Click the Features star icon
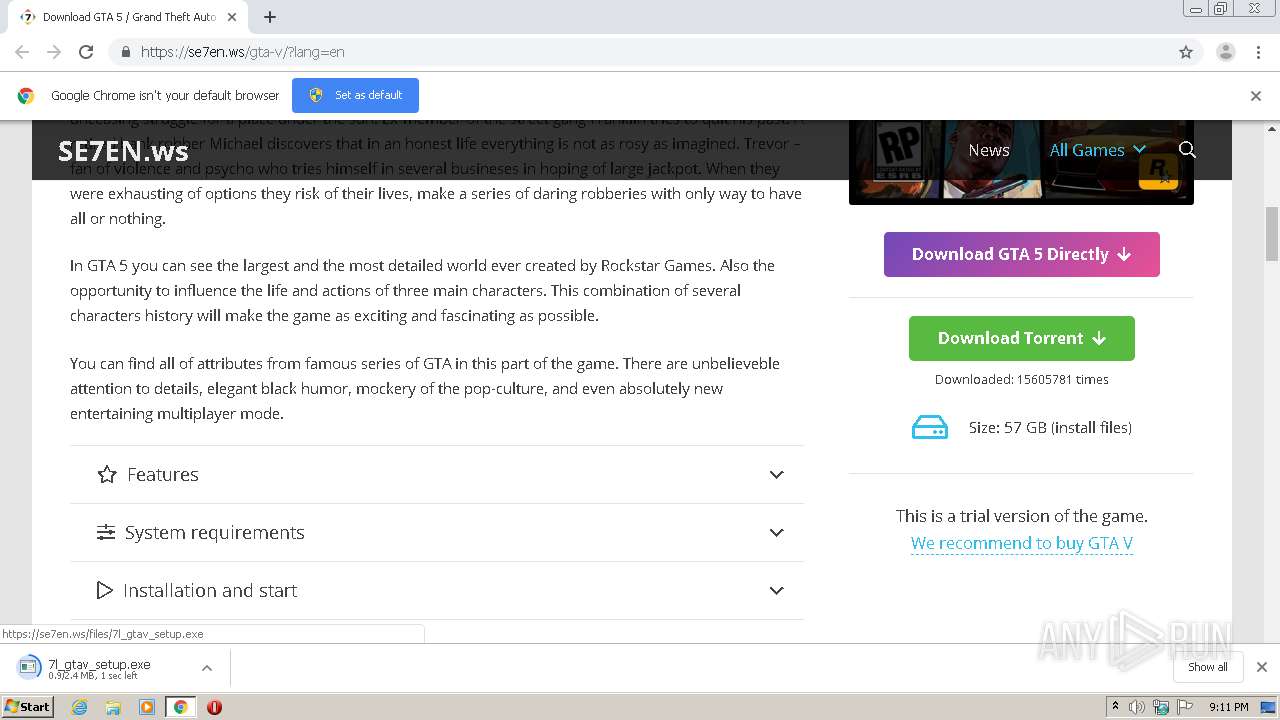Viewport: 1280px width, 720px height. tap(107, 474)
